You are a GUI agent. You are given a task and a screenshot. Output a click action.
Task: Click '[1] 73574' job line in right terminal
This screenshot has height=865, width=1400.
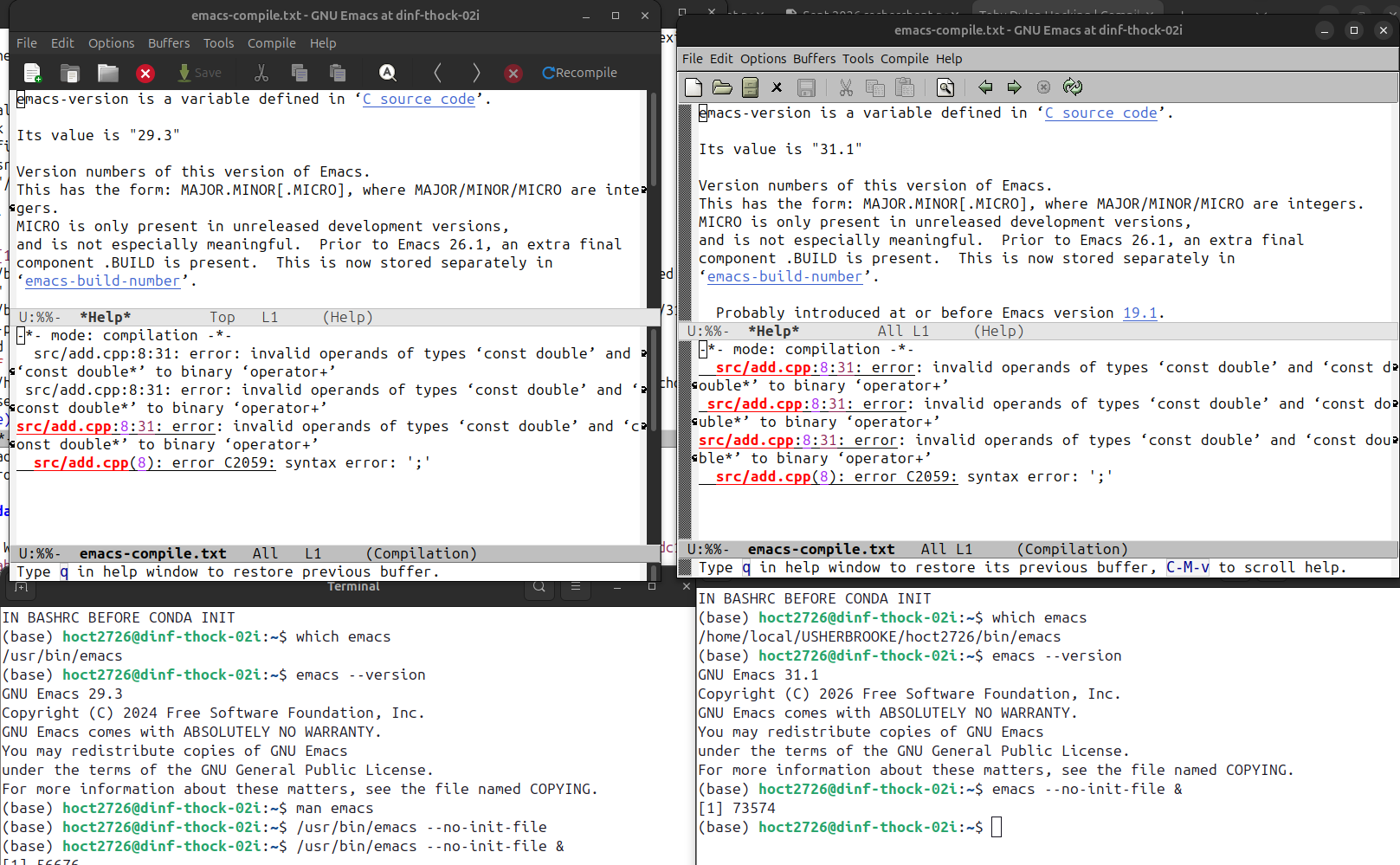pyautogui.click(x=737, y=809)
